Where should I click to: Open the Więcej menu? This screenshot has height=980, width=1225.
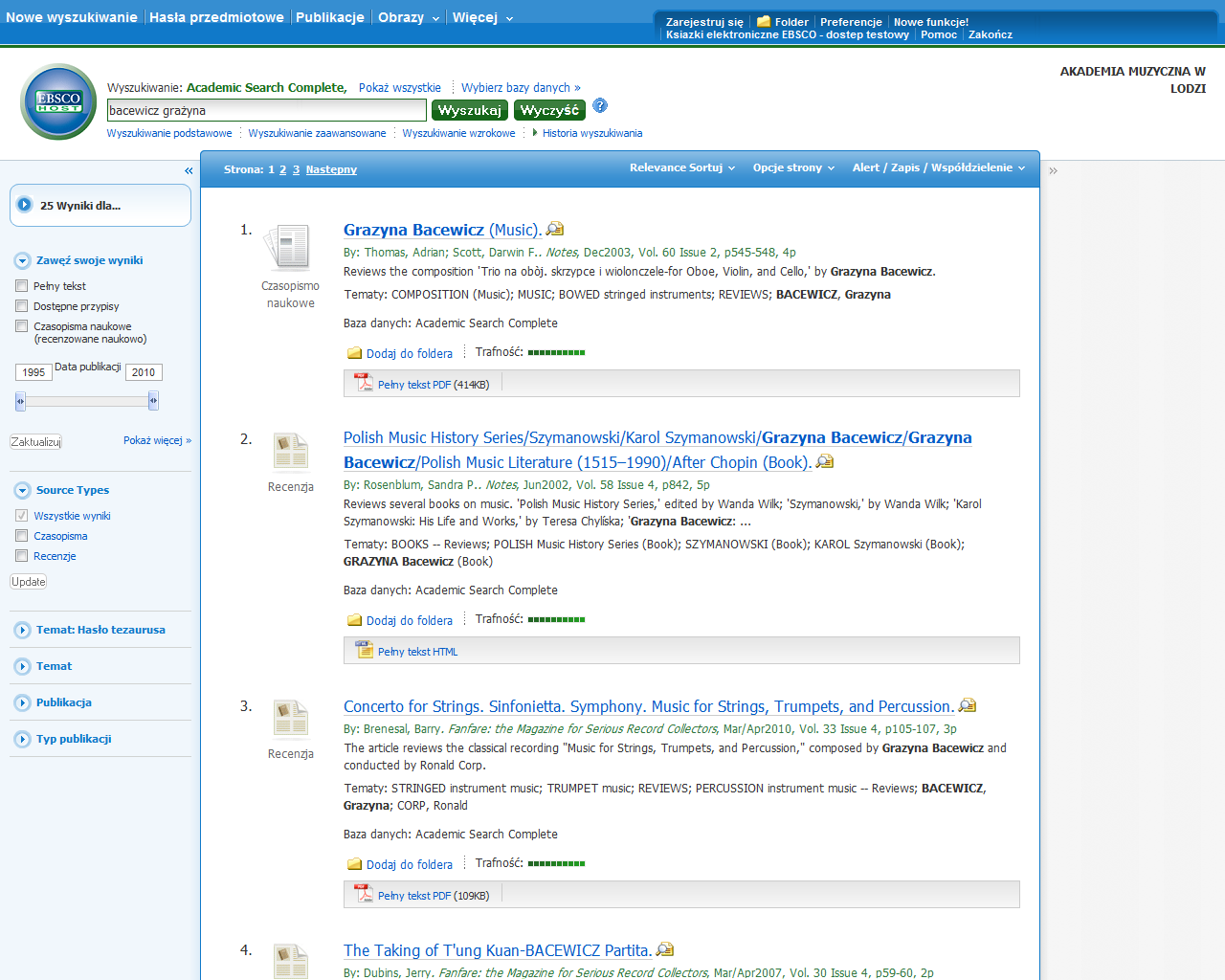(x=482, y=17)
